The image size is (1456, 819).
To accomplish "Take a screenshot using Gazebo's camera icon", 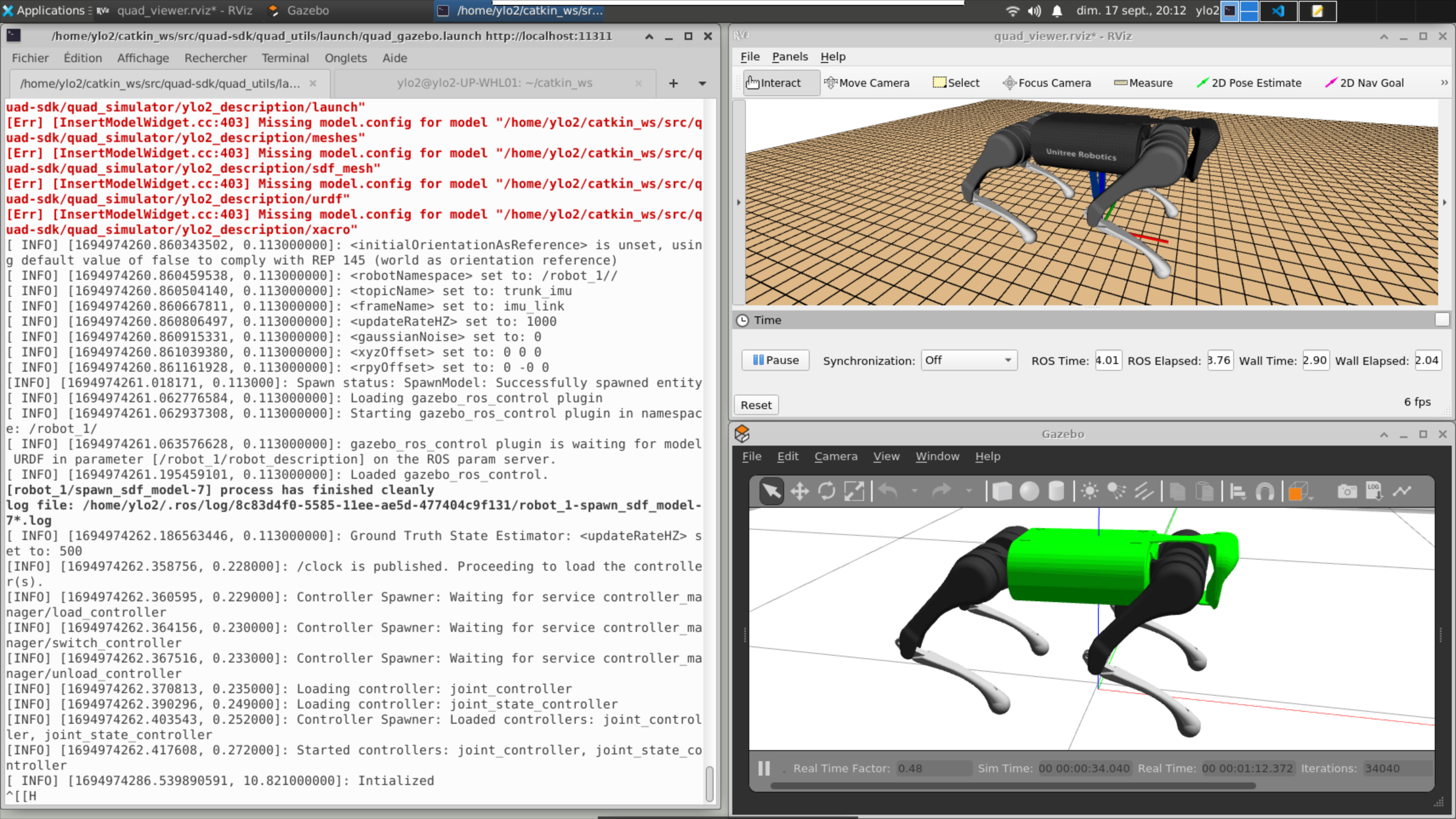I will pos(1347,491).
